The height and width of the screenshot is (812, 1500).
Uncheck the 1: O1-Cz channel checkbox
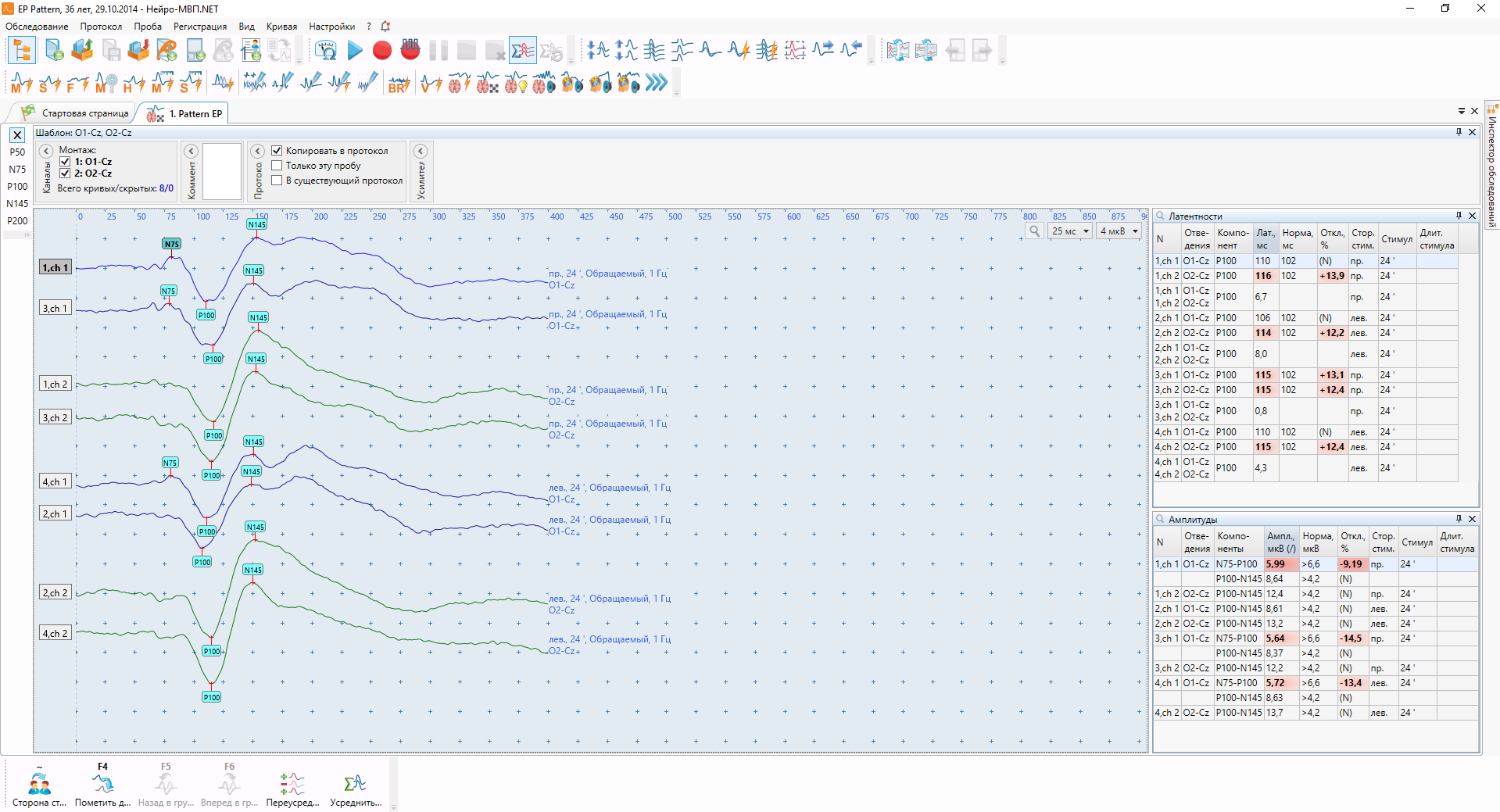66,162
